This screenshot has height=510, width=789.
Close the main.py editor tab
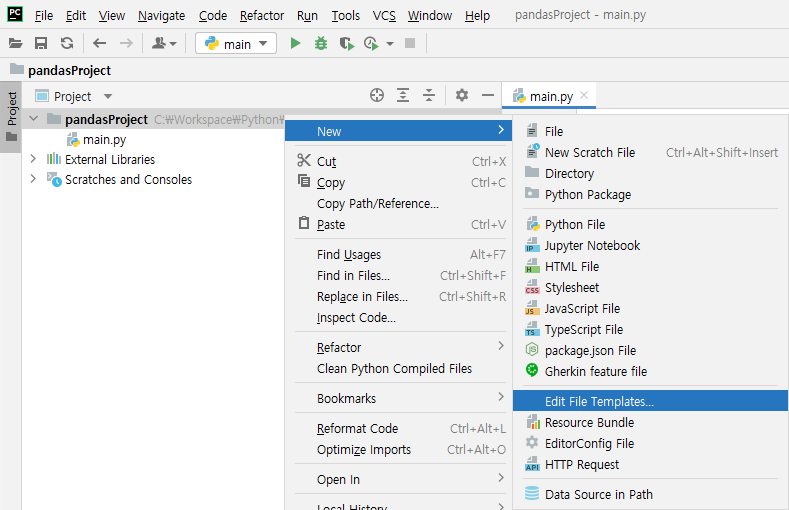(x=584, y=95)
